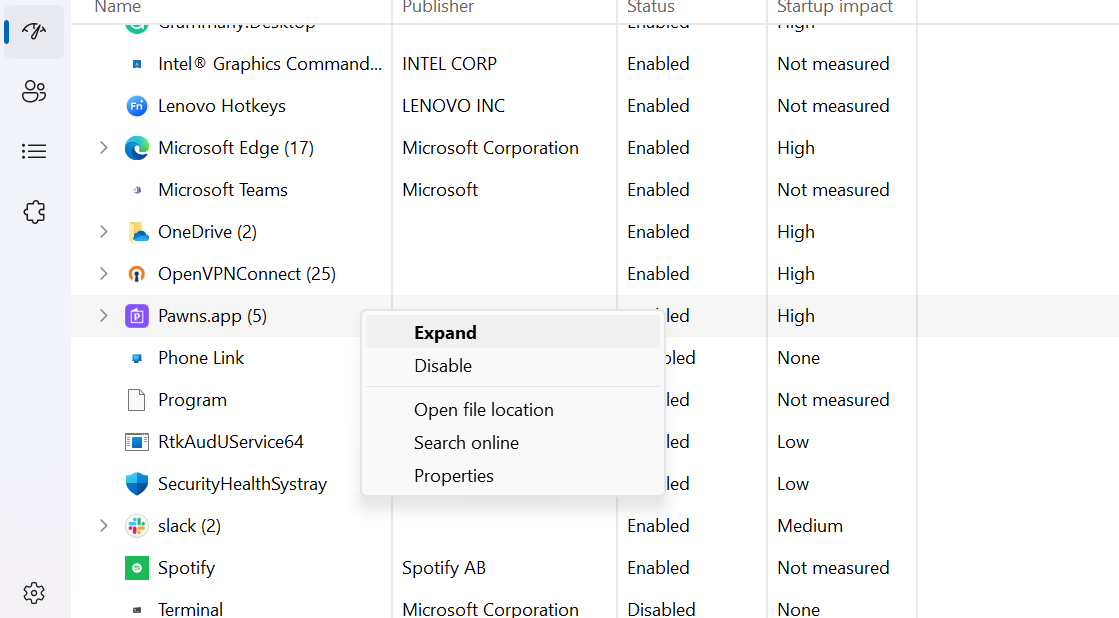Click the Spotify green icon
This screenshot has width=1119, height=618.
click(137, 568)
